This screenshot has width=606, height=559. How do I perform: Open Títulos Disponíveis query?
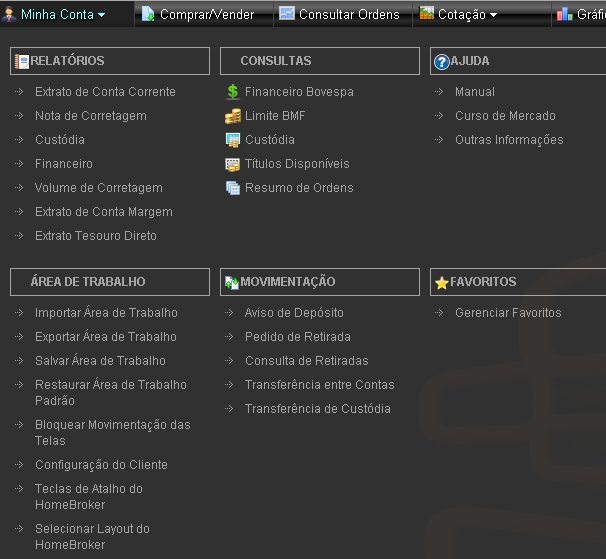(x=297, y=164)
